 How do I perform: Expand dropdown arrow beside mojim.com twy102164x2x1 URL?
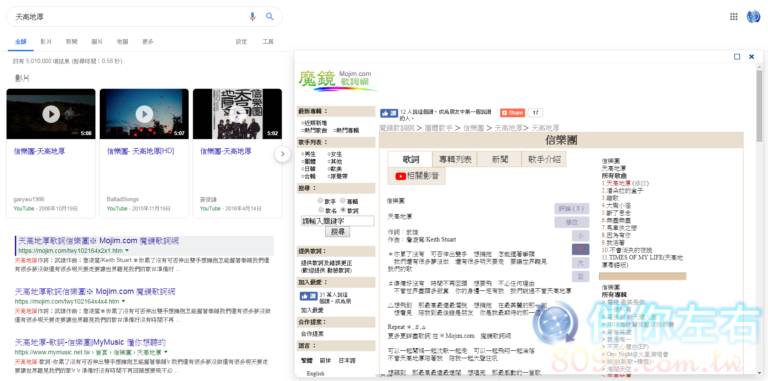[127, 251]
